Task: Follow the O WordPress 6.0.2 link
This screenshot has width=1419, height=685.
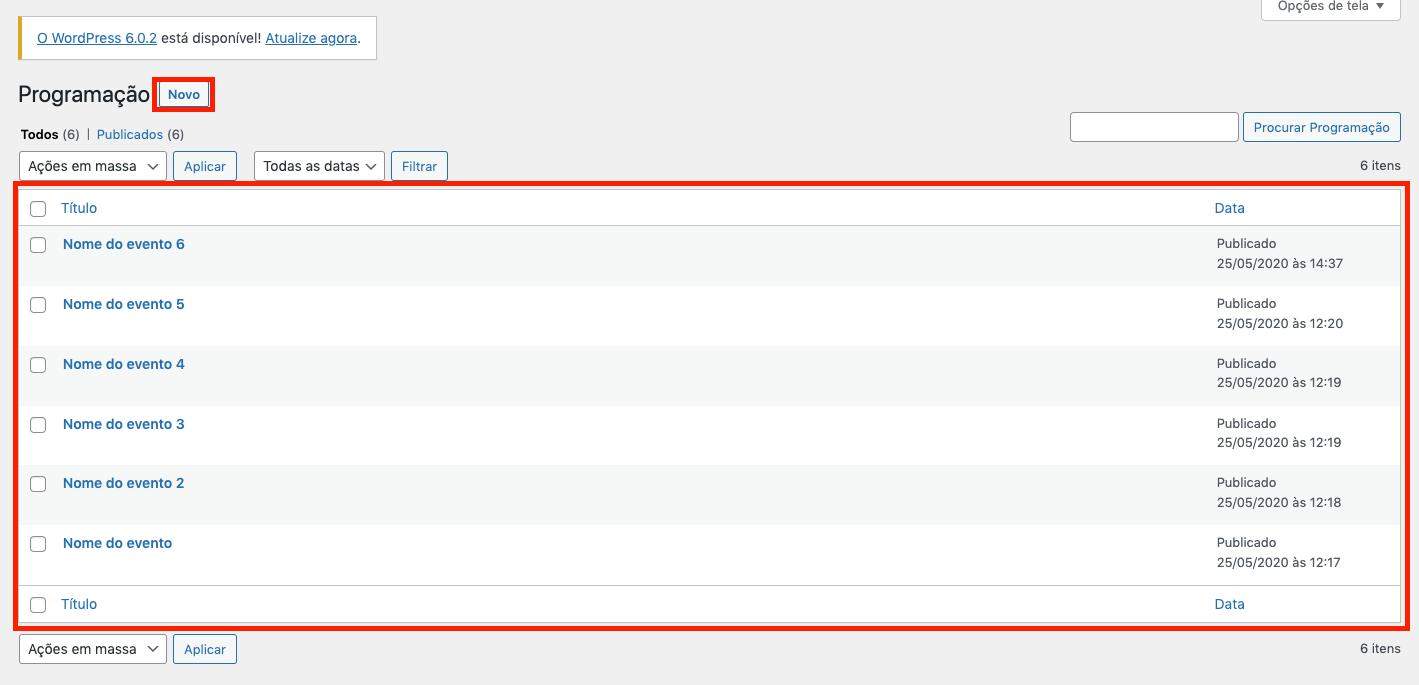Action: pos(96,38)
